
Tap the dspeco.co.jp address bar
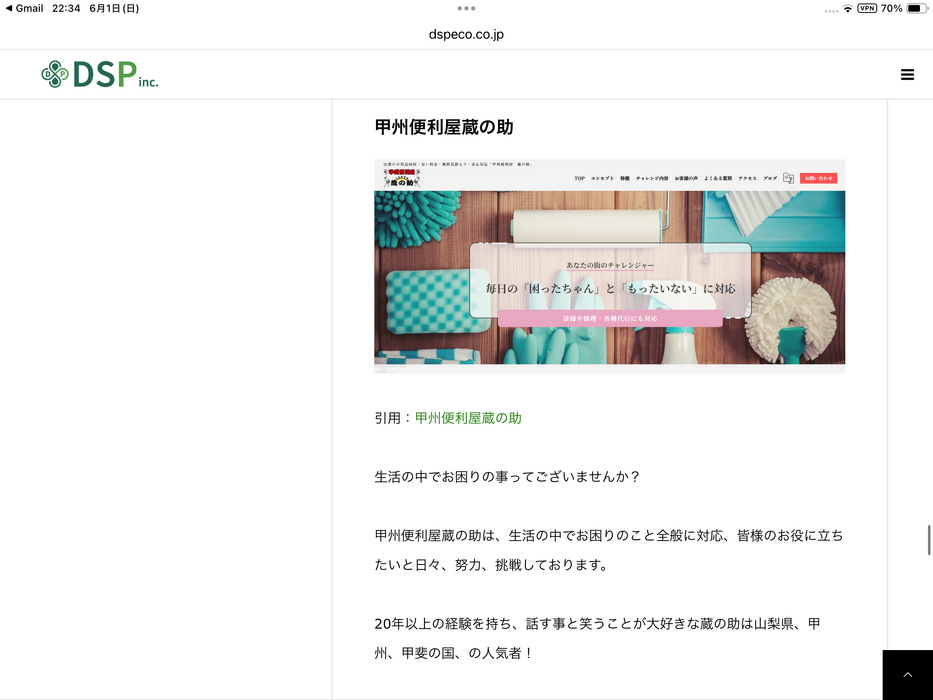(x=466, y=35)
